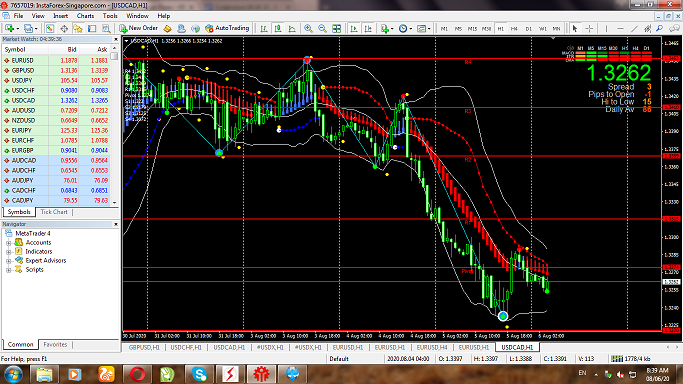Open the GBPUSD,H1 chart tab

pyautogui.click(x=144, y=347)
